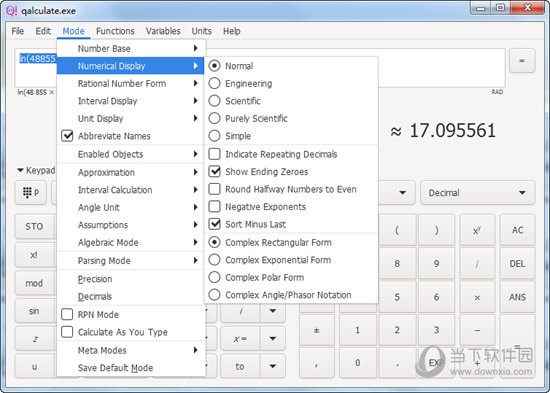Enable Indicate Repeating Decimals

coord(291,154)
